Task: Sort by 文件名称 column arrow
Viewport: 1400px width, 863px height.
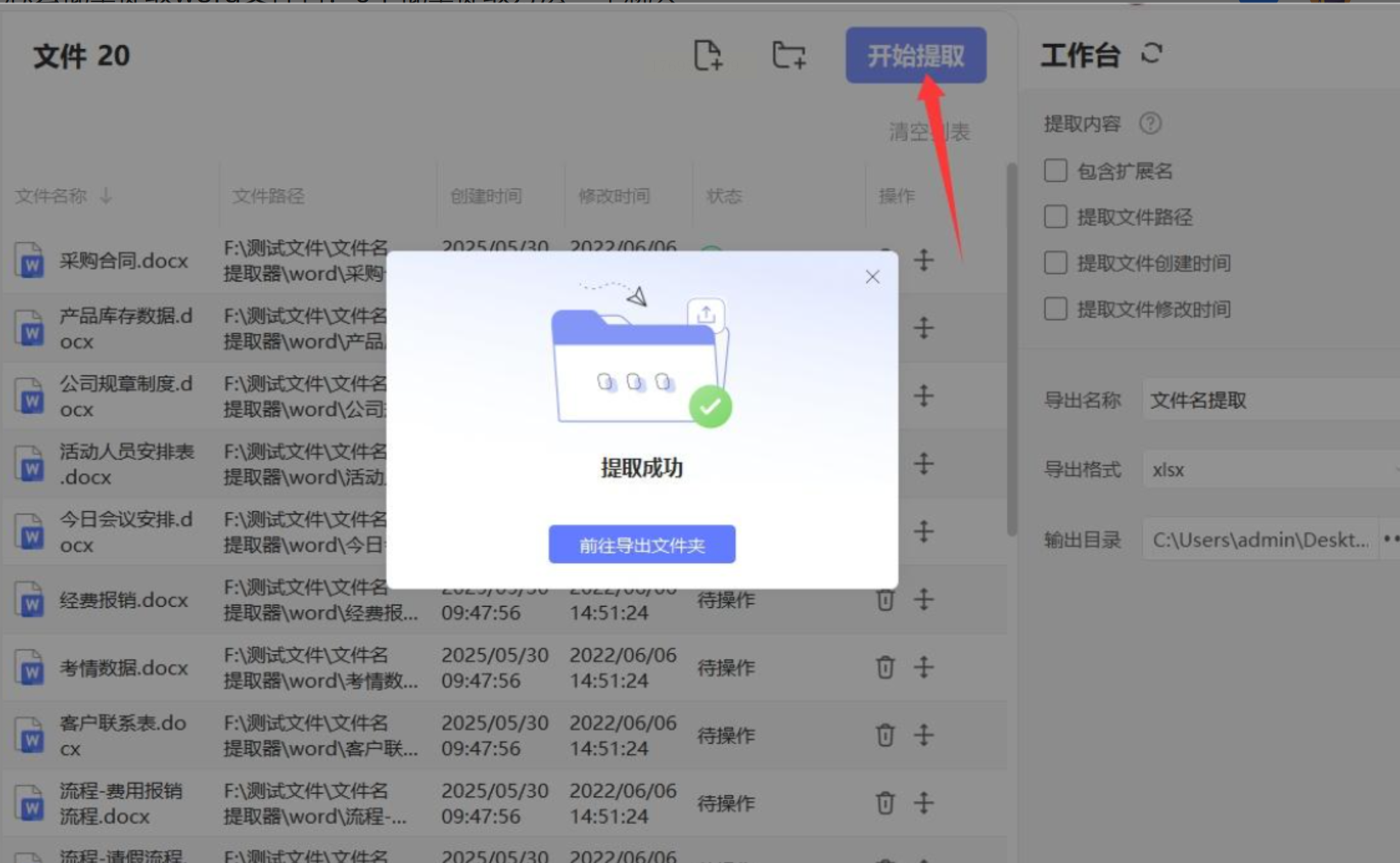Action: (107, 196)
